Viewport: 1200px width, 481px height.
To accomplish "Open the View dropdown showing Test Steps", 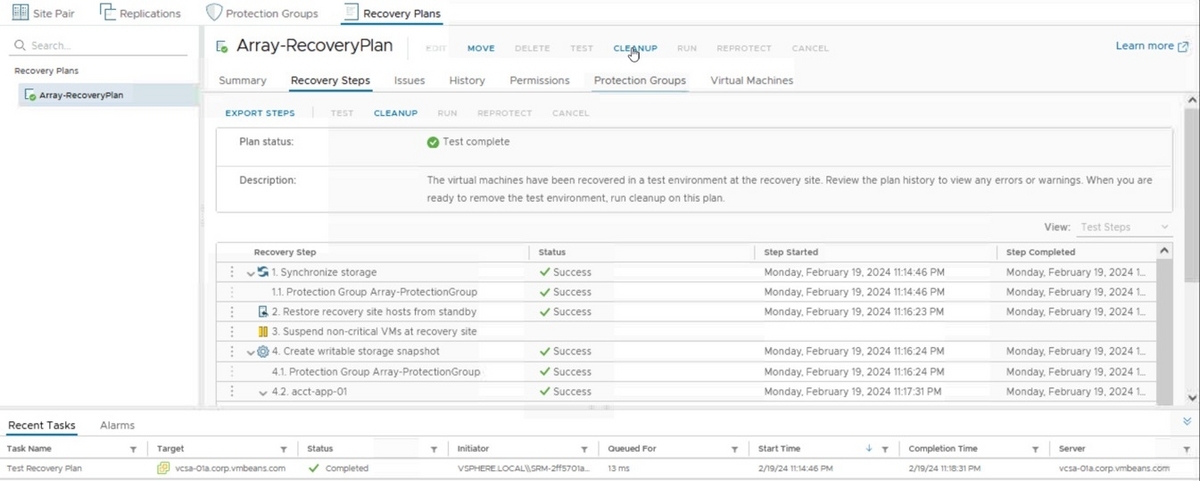I will 1123,227.
